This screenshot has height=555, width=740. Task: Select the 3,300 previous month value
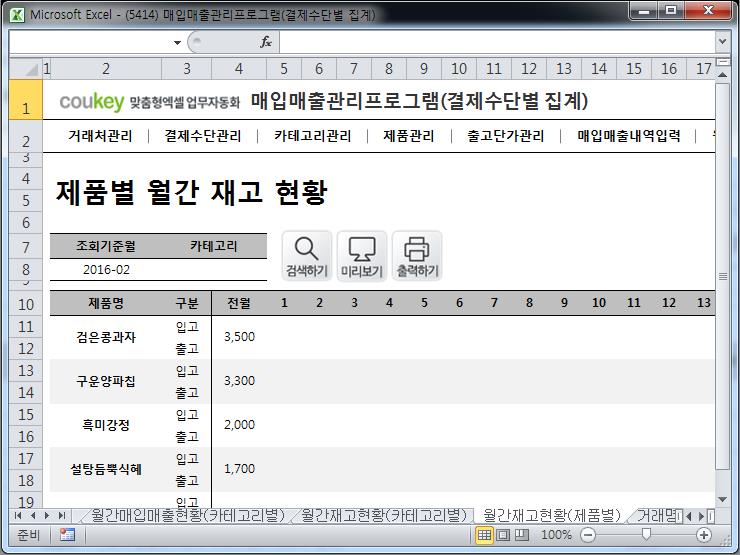(239, 381)
